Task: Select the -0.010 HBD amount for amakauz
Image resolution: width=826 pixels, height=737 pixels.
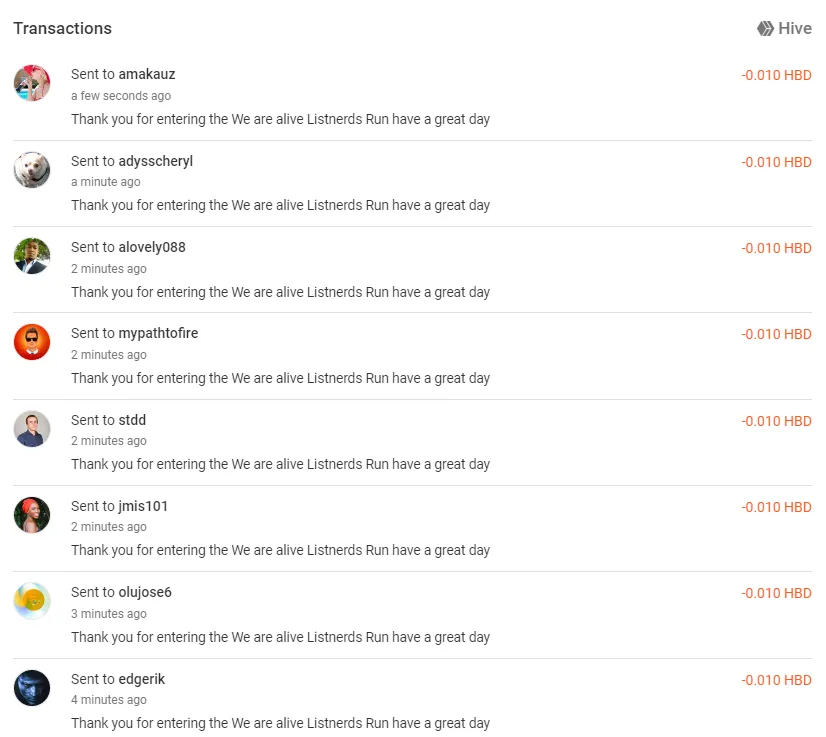Action: pyautogui.click(x=776, y=75)
